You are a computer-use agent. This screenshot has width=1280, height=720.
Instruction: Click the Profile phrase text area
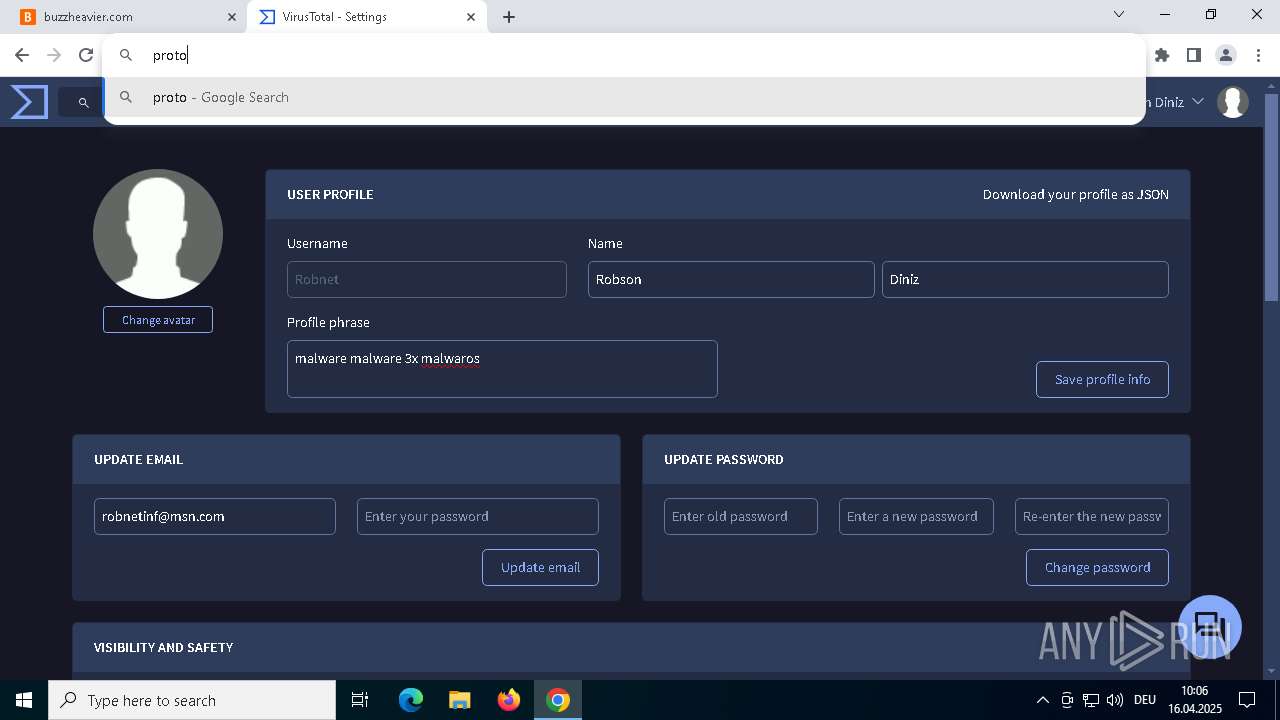tap(502, 369)
